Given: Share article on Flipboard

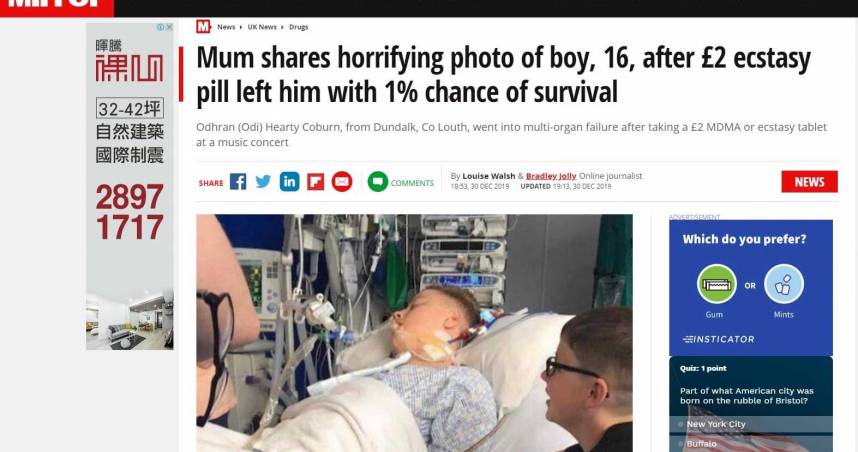Looking at the screenshot, I should (315, 182).
